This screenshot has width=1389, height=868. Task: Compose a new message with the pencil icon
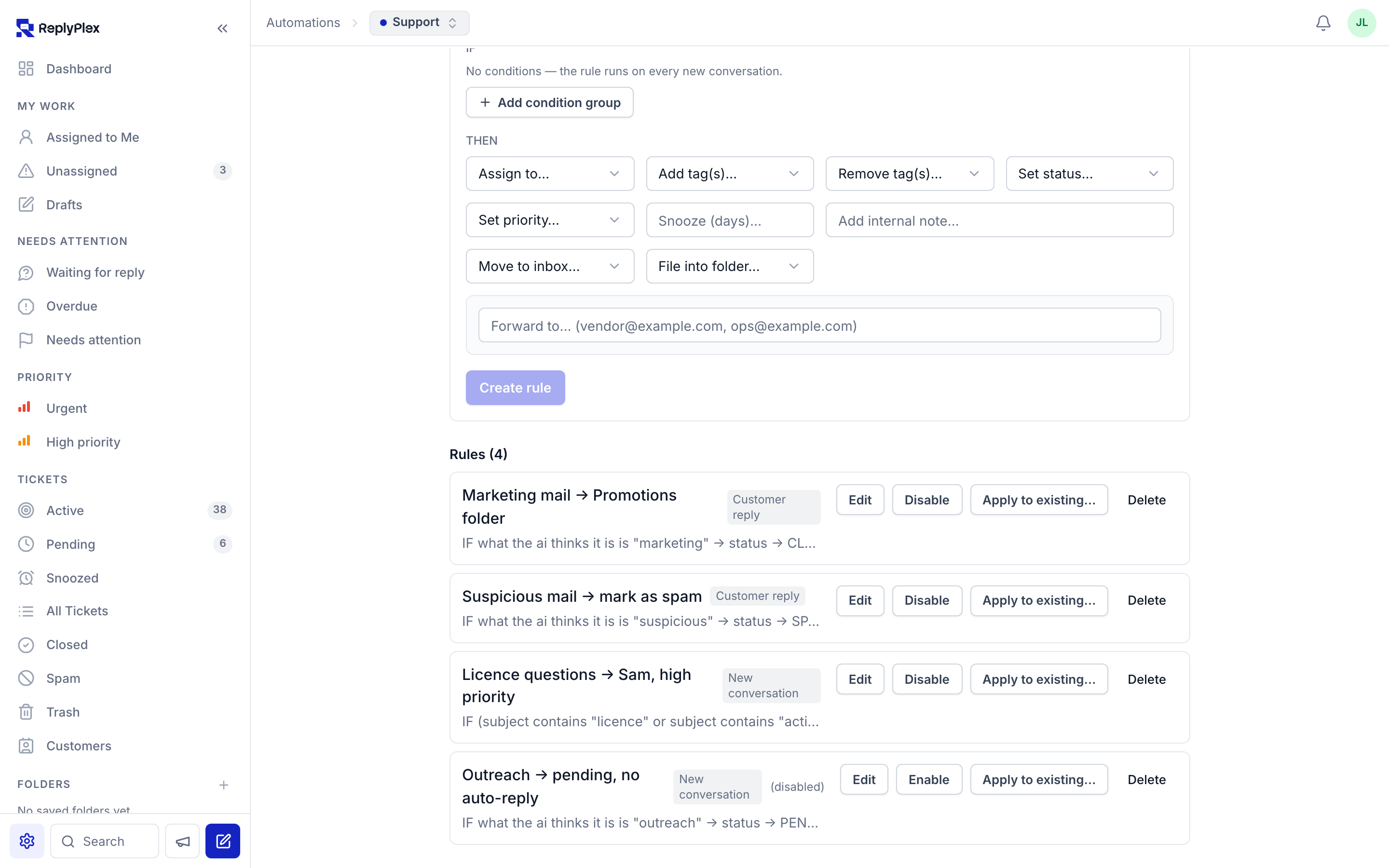click(x=223, y=841)
